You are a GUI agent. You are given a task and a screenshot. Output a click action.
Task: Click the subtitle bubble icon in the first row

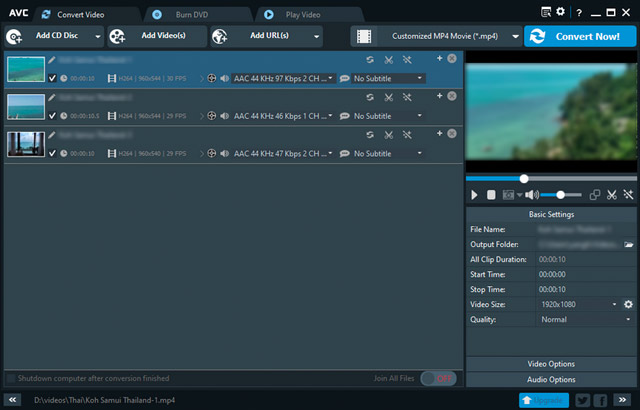pyautogui.click(x=344, y=78)
